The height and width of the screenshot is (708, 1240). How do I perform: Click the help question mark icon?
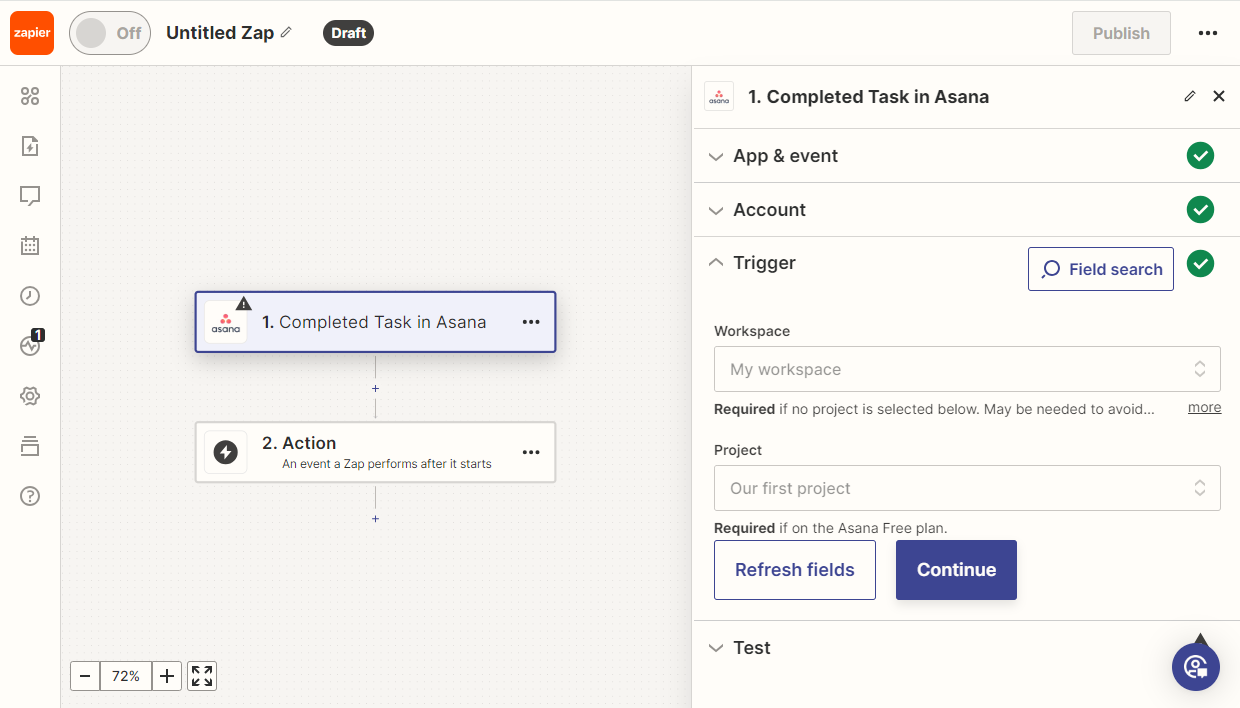30,496
